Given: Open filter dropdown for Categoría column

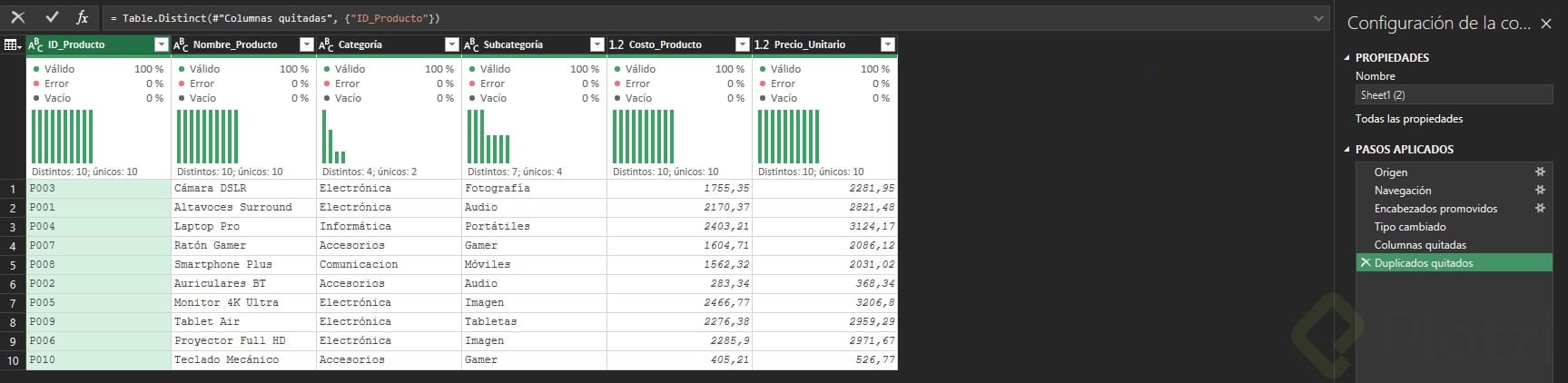Looking at the screenshot, I should [452, 44].
